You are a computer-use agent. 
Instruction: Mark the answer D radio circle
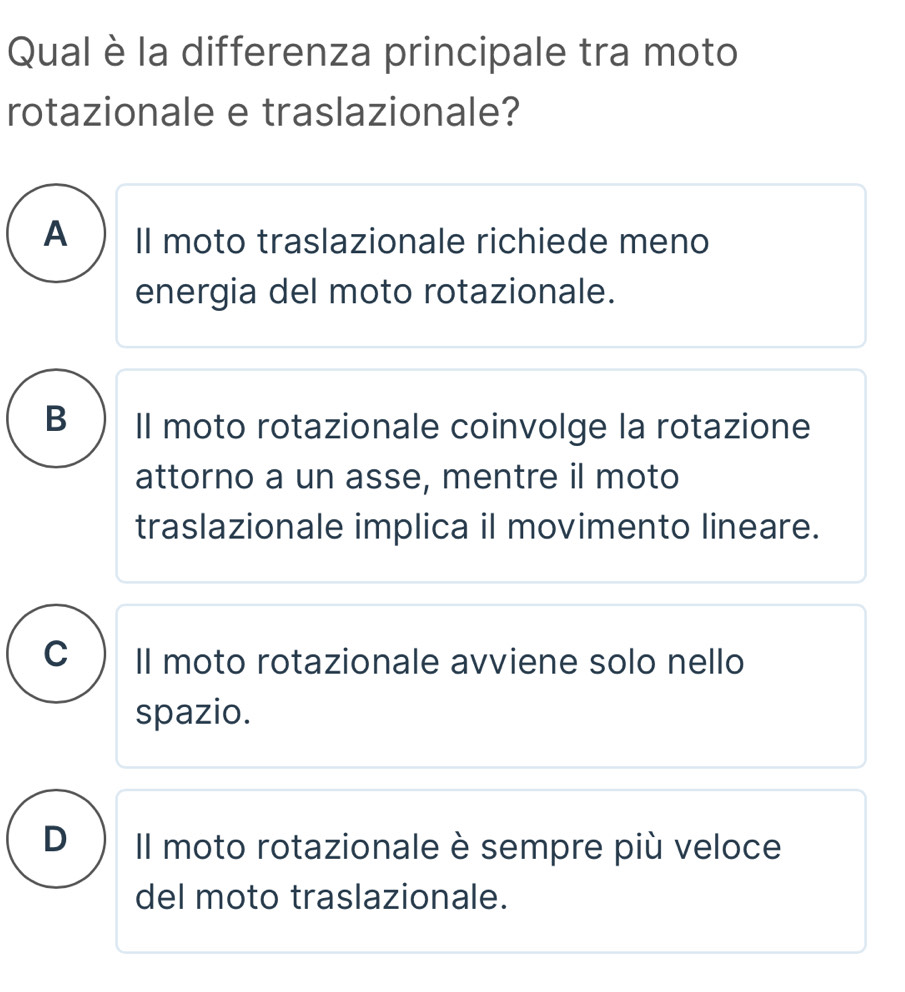56,839
